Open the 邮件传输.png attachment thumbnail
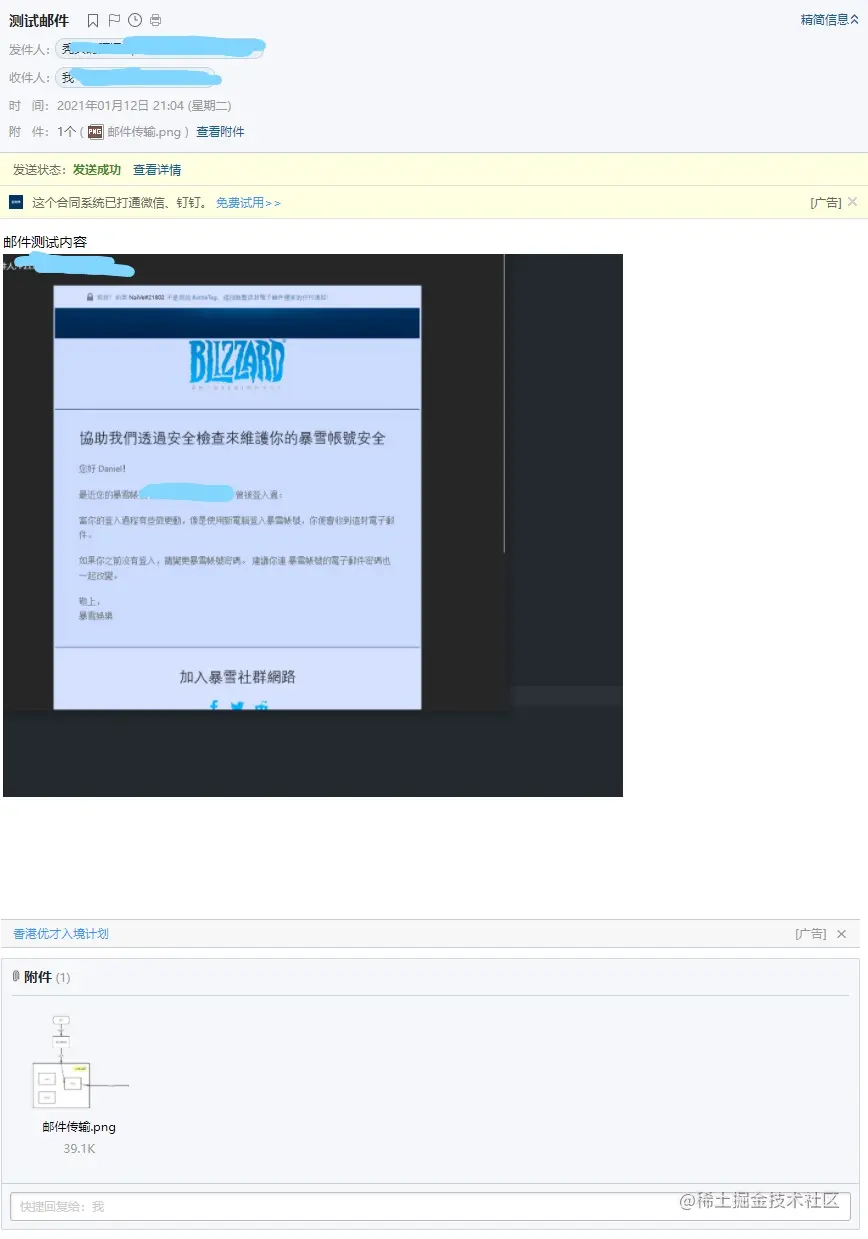The image size is (868, 1239). point(80,1062)
